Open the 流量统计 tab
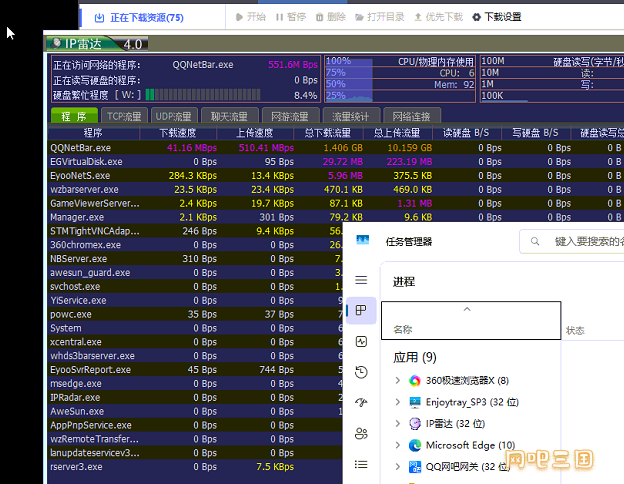Viewport: 624px width, 484px height. click(x=351, y=116)
